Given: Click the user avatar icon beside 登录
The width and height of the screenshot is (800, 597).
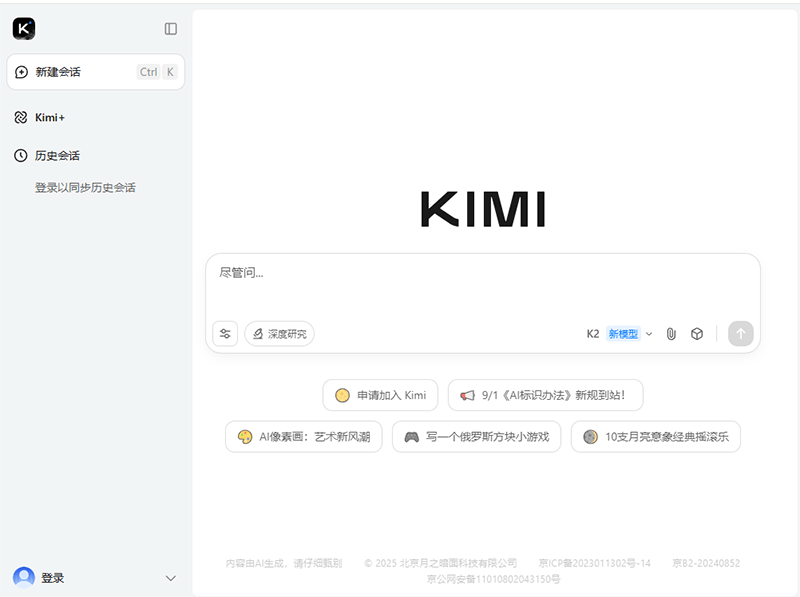Looking at the screenshot, I should tap(24, 578).
